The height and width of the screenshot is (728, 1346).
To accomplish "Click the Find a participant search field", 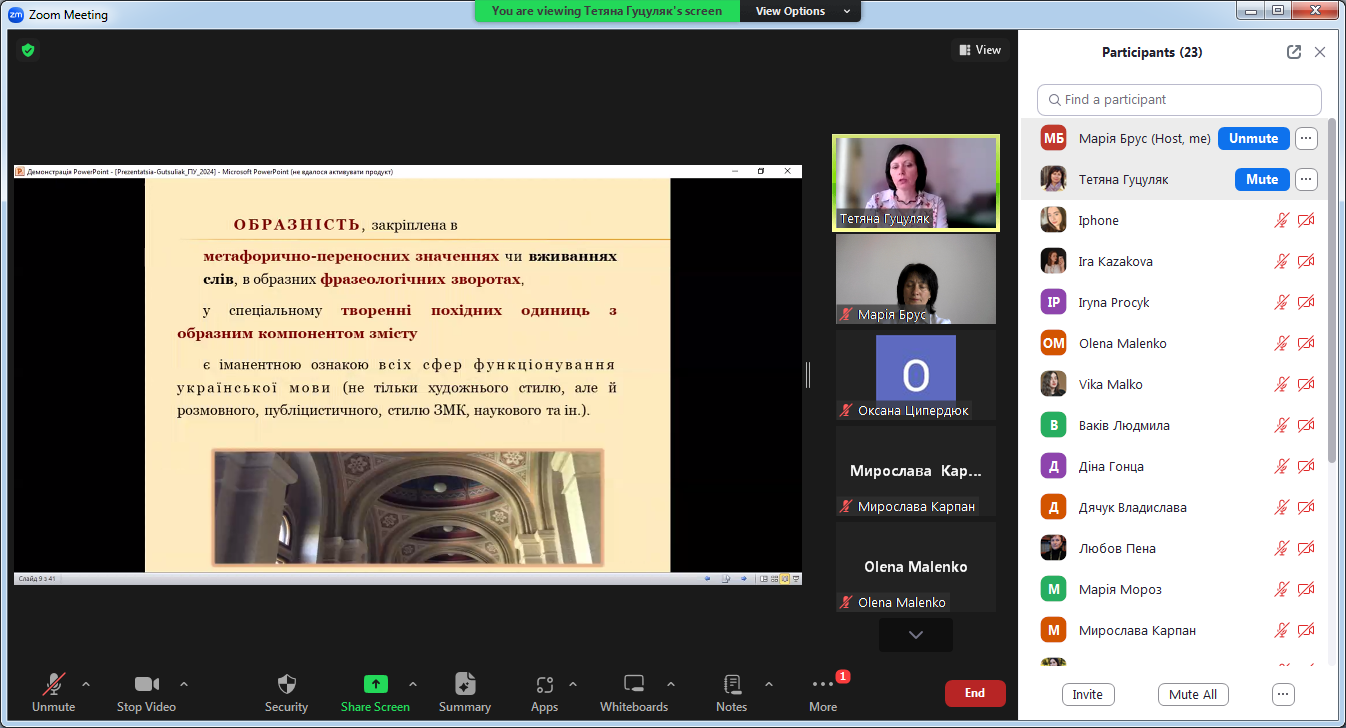I will (1180, 100).
